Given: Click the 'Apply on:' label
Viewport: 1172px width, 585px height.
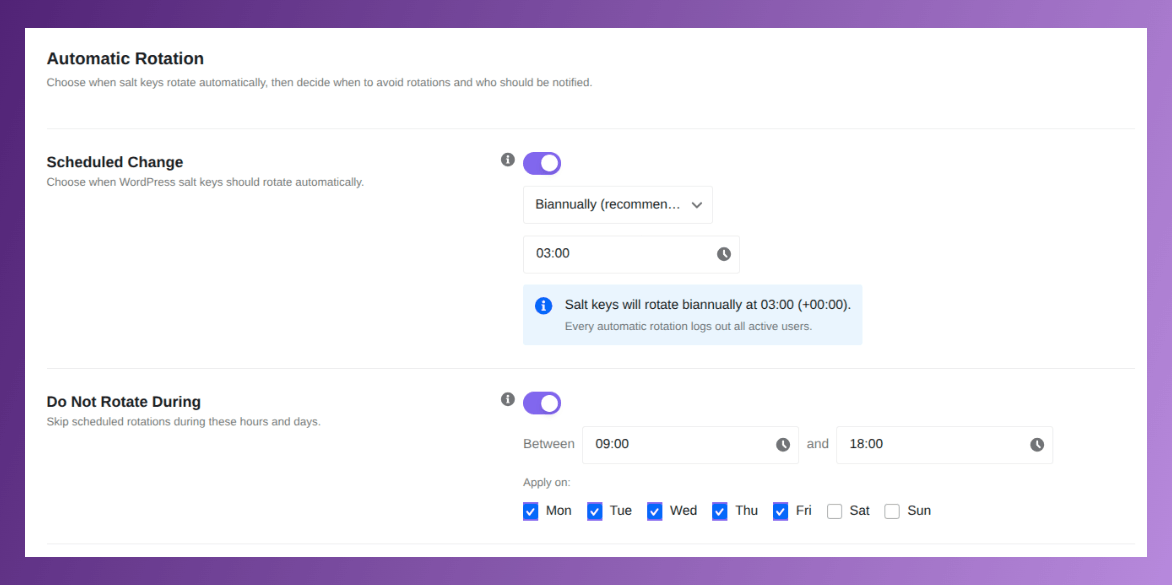Looking at the screenshot, I should [546, 483].
